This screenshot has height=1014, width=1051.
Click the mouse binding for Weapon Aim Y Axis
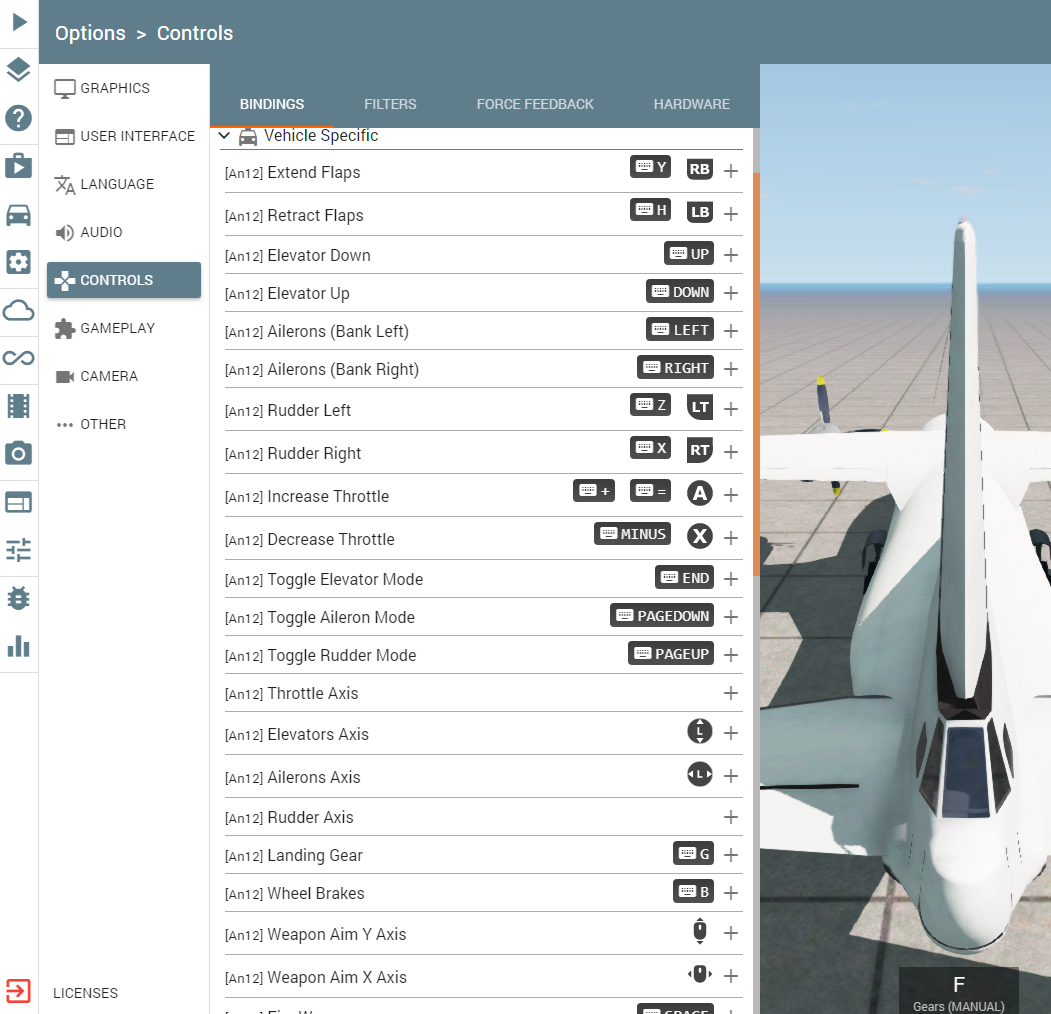(700, 931)
